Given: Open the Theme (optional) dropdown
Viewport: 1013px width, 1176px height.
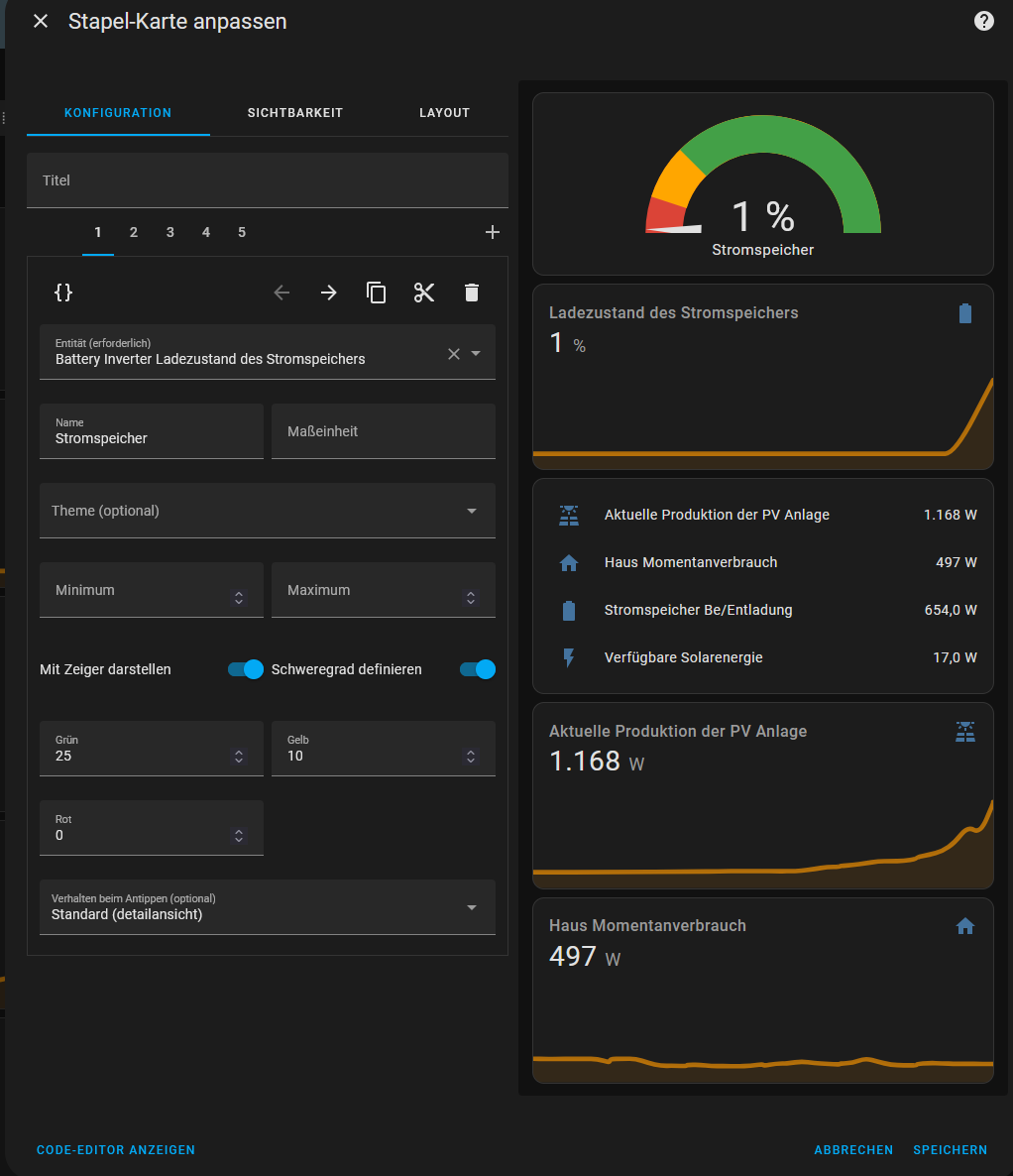Looking at the screenshot, I should click(x=268, y=511).
